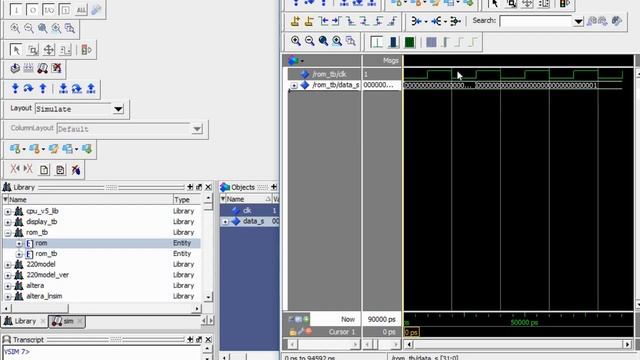Click the Step into icon in left toolbar
The width and height of the screenshot is (640, 360).
[15, 88]
